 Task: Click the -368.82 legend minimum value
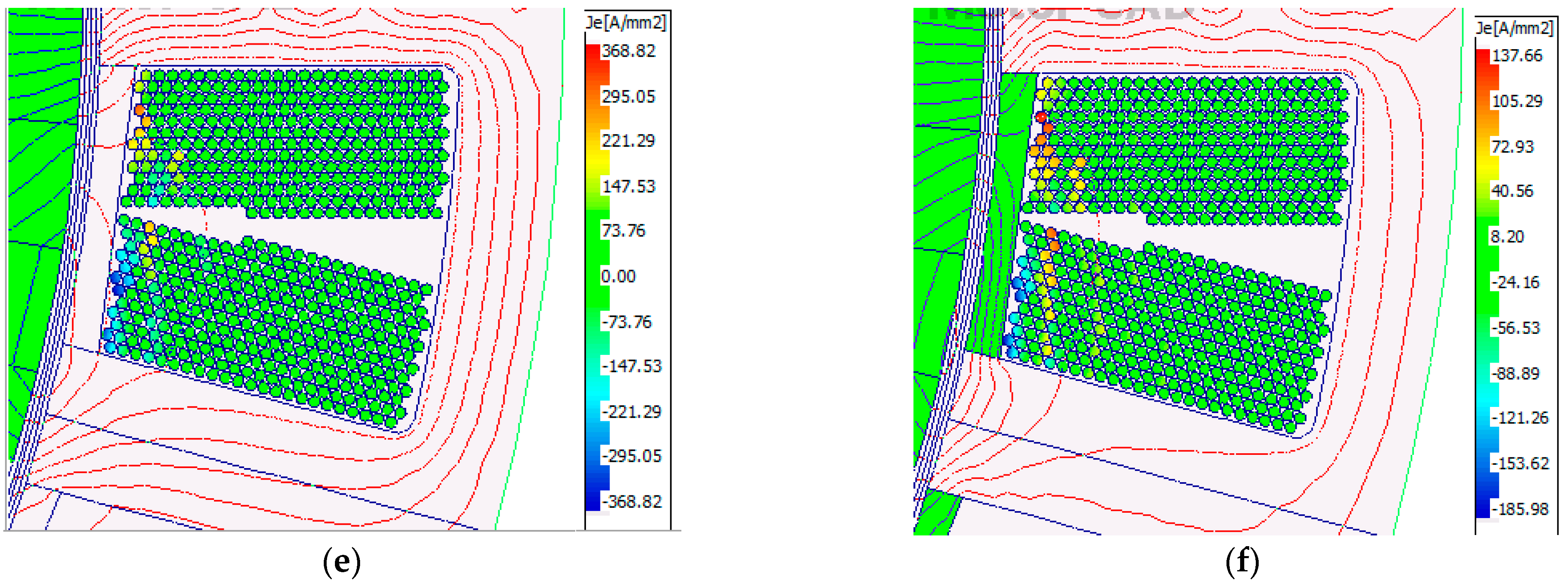coord(631,502)
